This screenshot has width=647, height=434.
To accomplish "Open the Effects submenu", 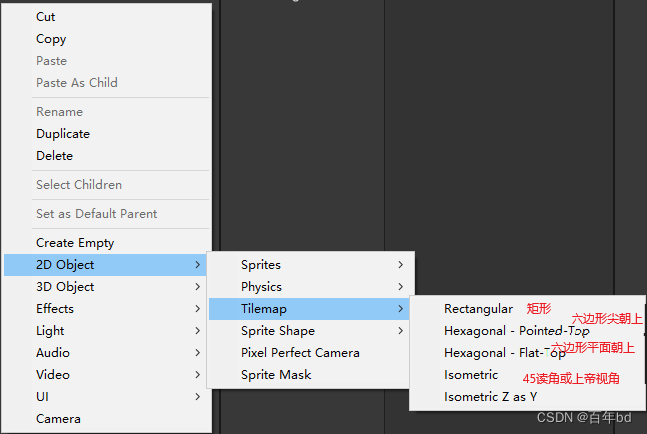I will 55,309.
